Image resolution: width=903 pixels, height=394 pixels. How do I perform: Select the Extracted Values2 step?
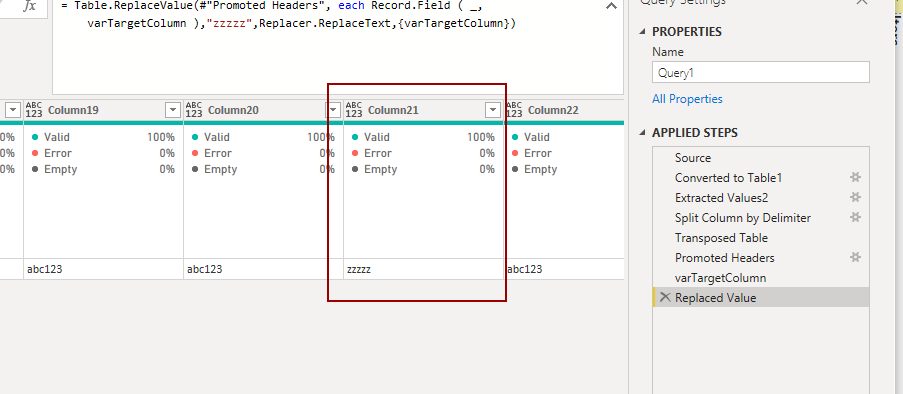point(761,198)
